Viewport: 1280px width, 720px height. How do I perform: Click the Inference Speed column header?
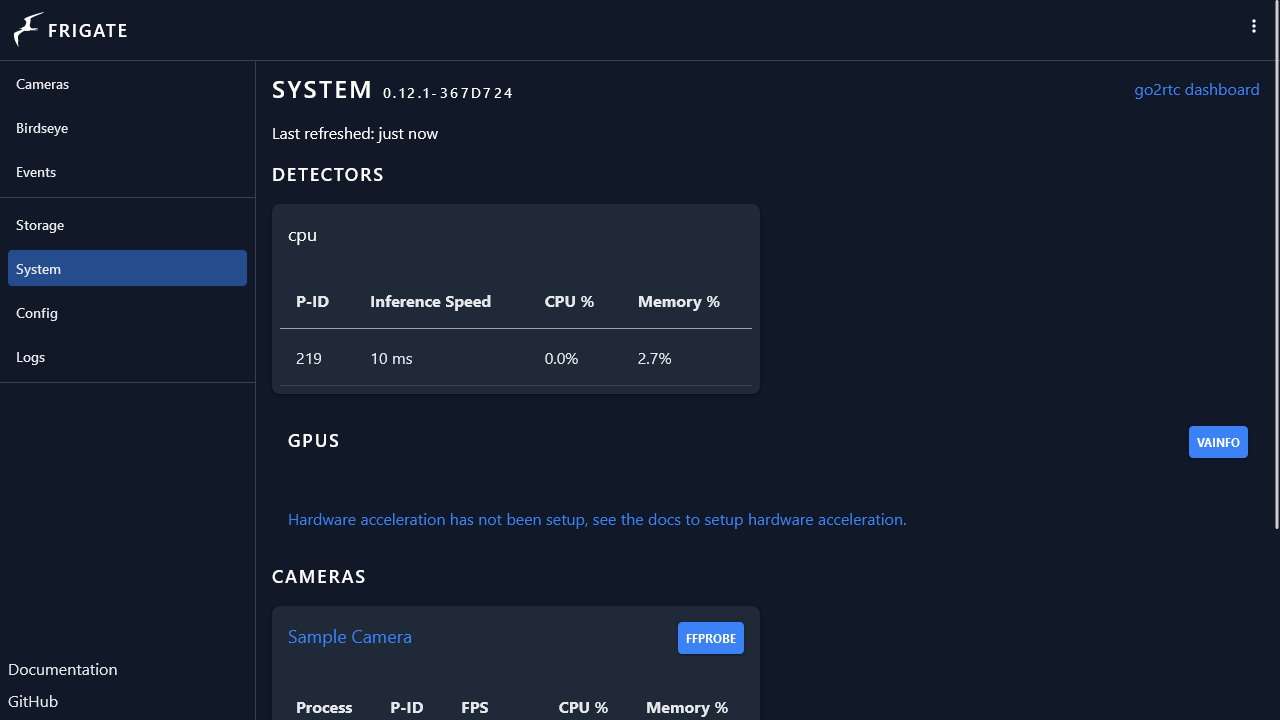tap(430, 301)
